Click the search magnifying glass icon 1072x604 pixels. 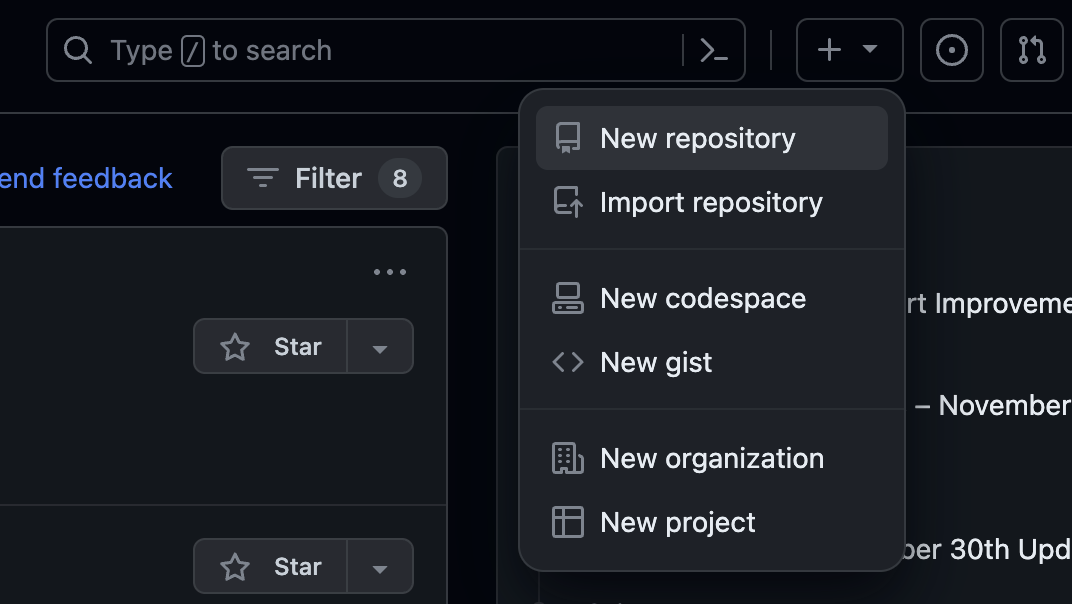point(78,49)
